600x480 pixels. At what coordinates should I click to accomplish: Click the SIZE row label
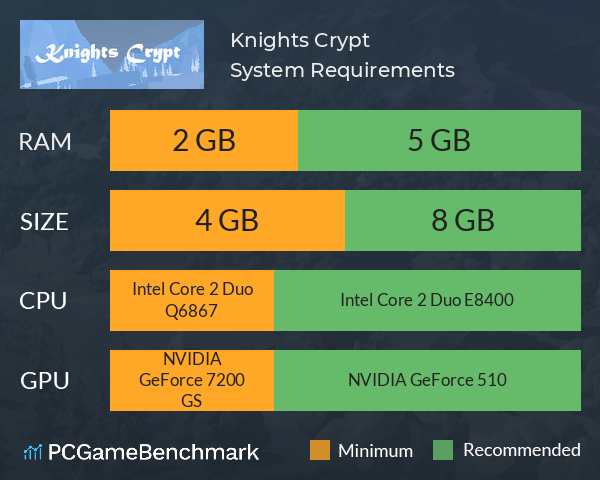point(44,222)
